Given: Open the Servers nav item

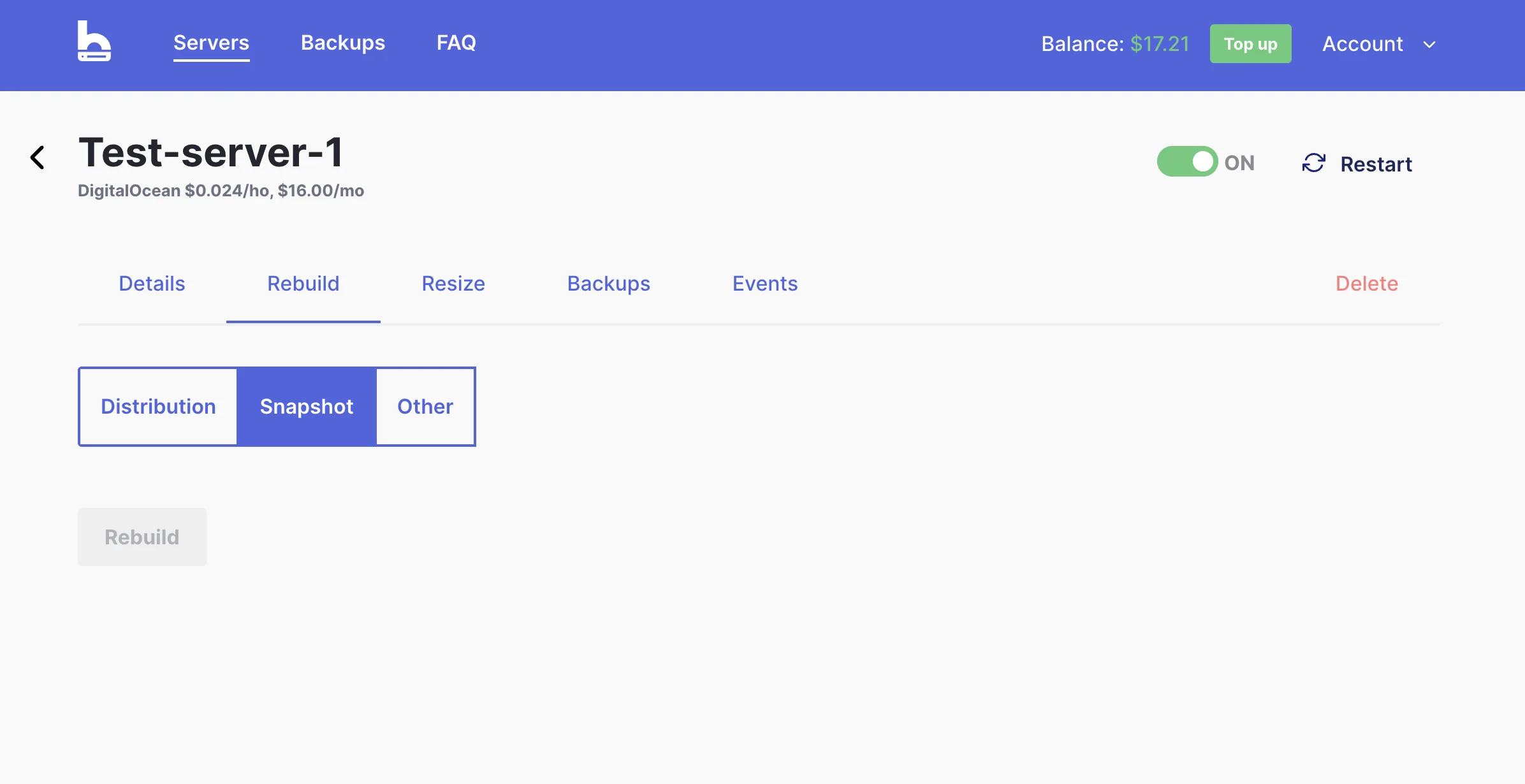Looking at the screenshot, I should click(x=211, y=43).
